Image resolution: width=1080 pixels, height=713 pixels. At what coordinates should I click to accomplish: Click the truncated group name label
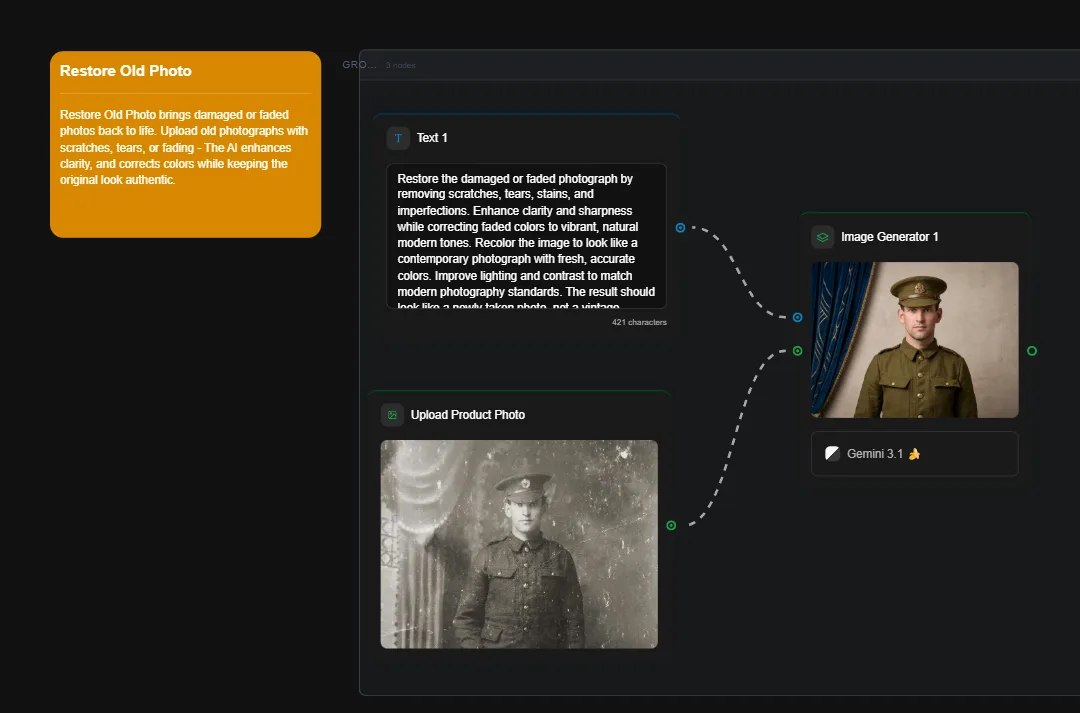click(x=359, y=65)
